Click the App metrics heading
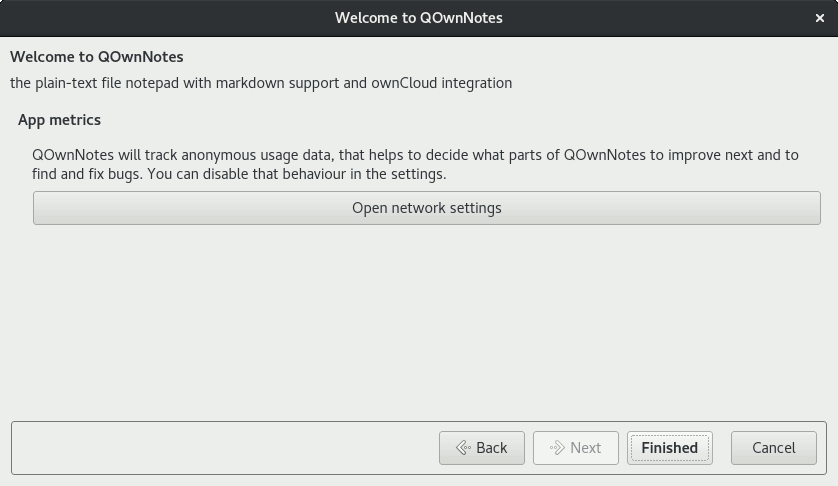 point(59,120)
